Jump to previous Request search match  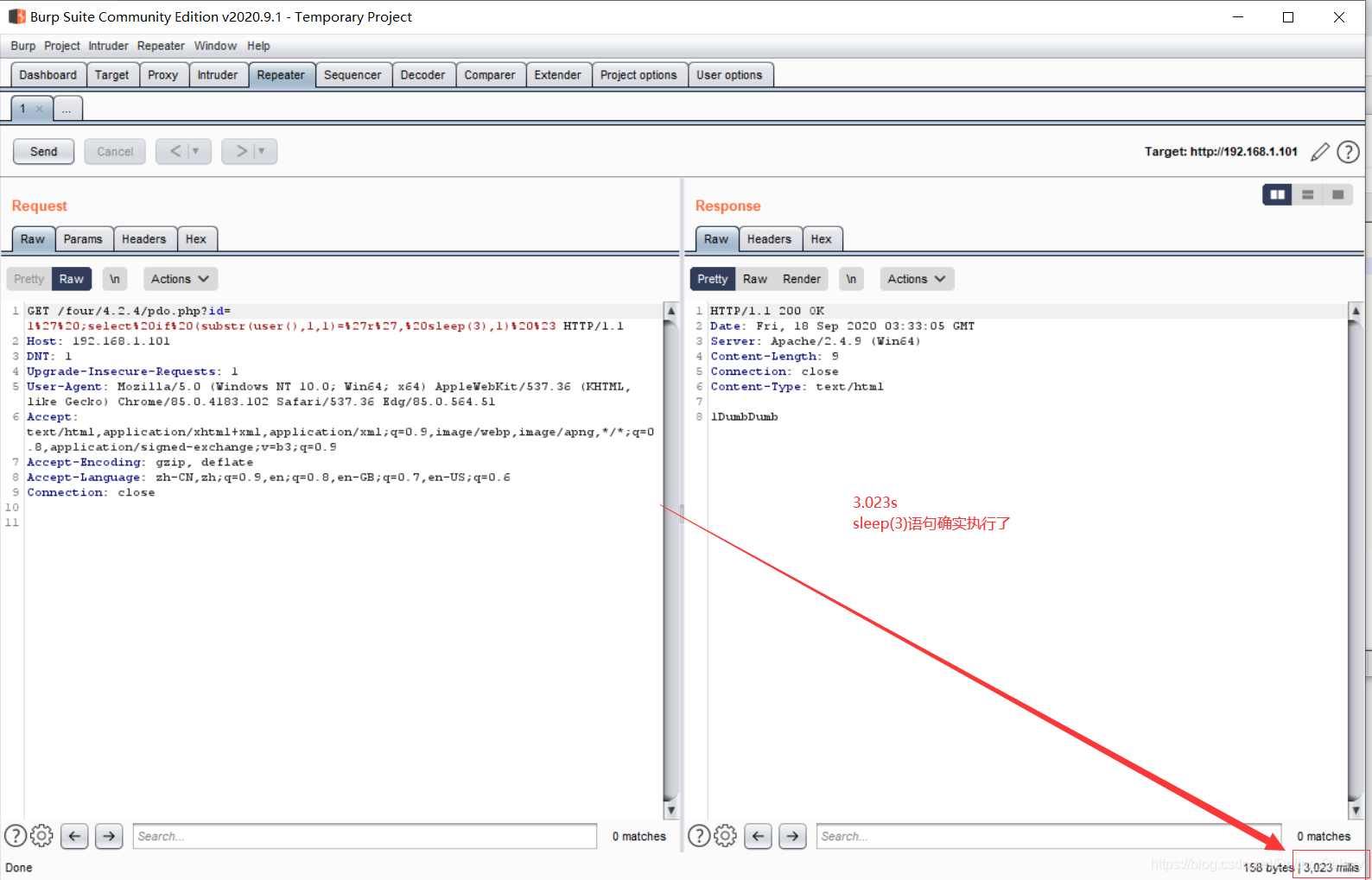(x=74, y=836)
